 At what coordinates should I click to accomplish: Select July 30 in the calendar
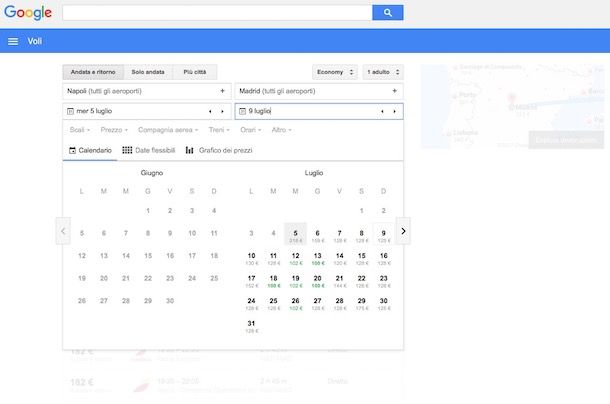click(x=384, y=302)
